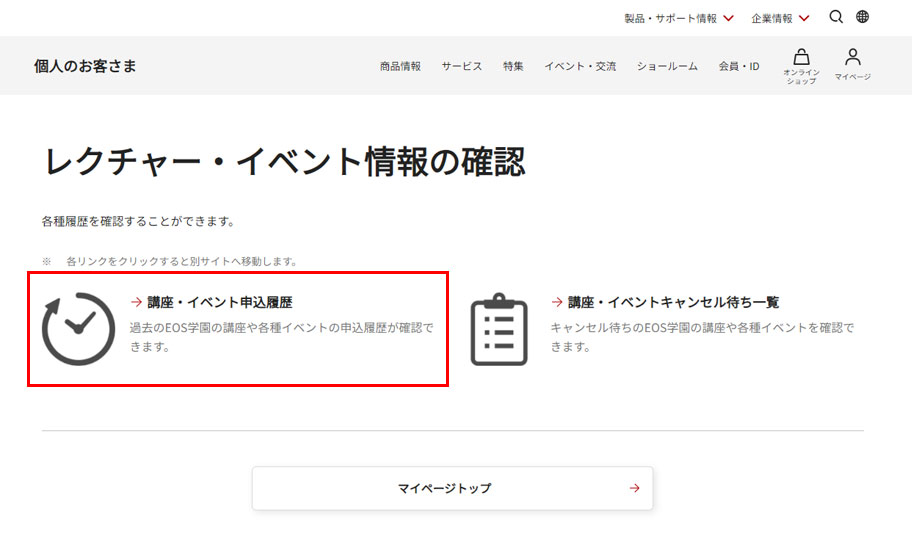Open the オンラインショップ bag icon
The height and width of the screenshot is (552, 912).
point(801,57)
